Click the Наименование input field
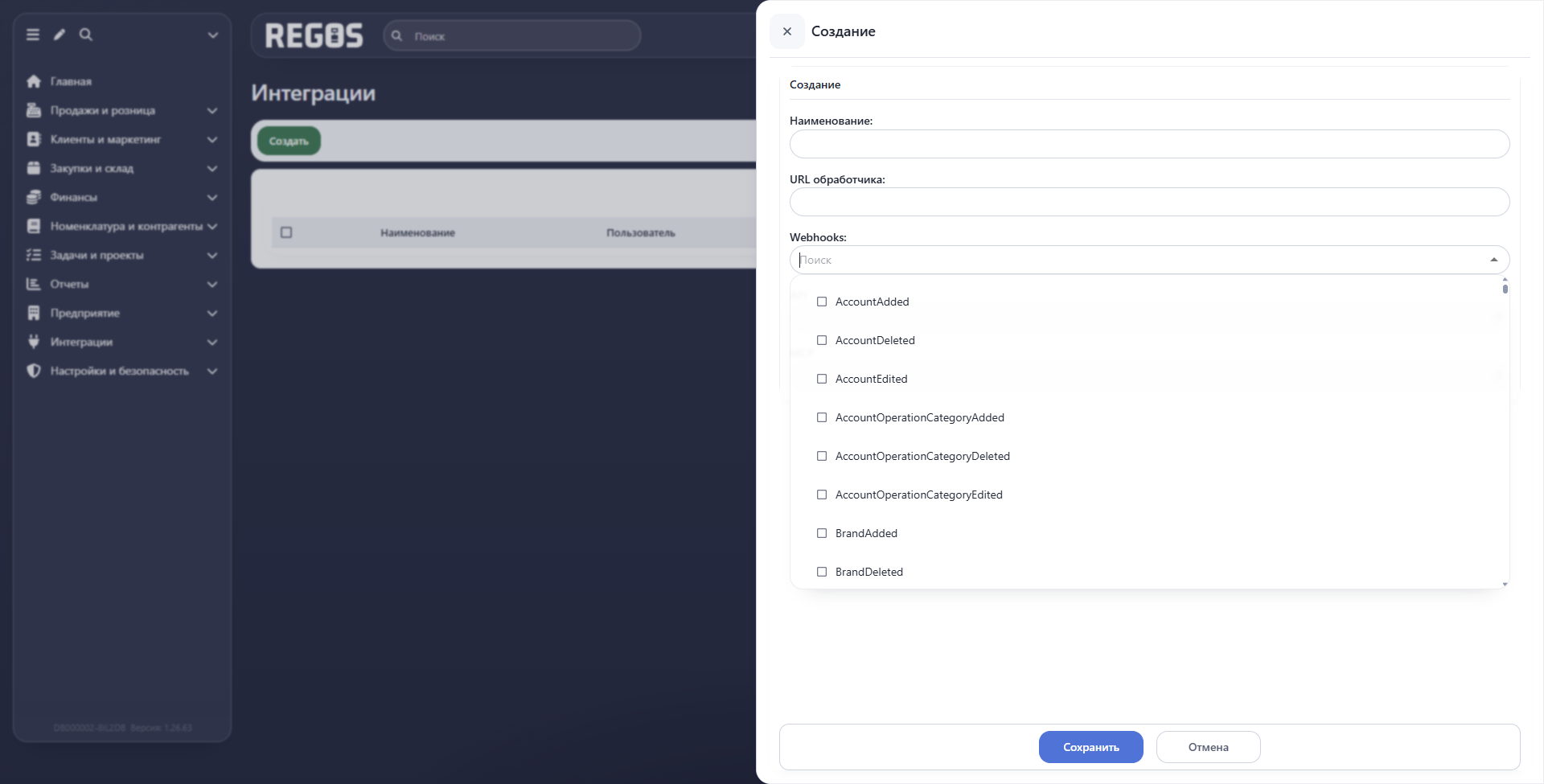The image size is (1544, 784). point(1150,144)
